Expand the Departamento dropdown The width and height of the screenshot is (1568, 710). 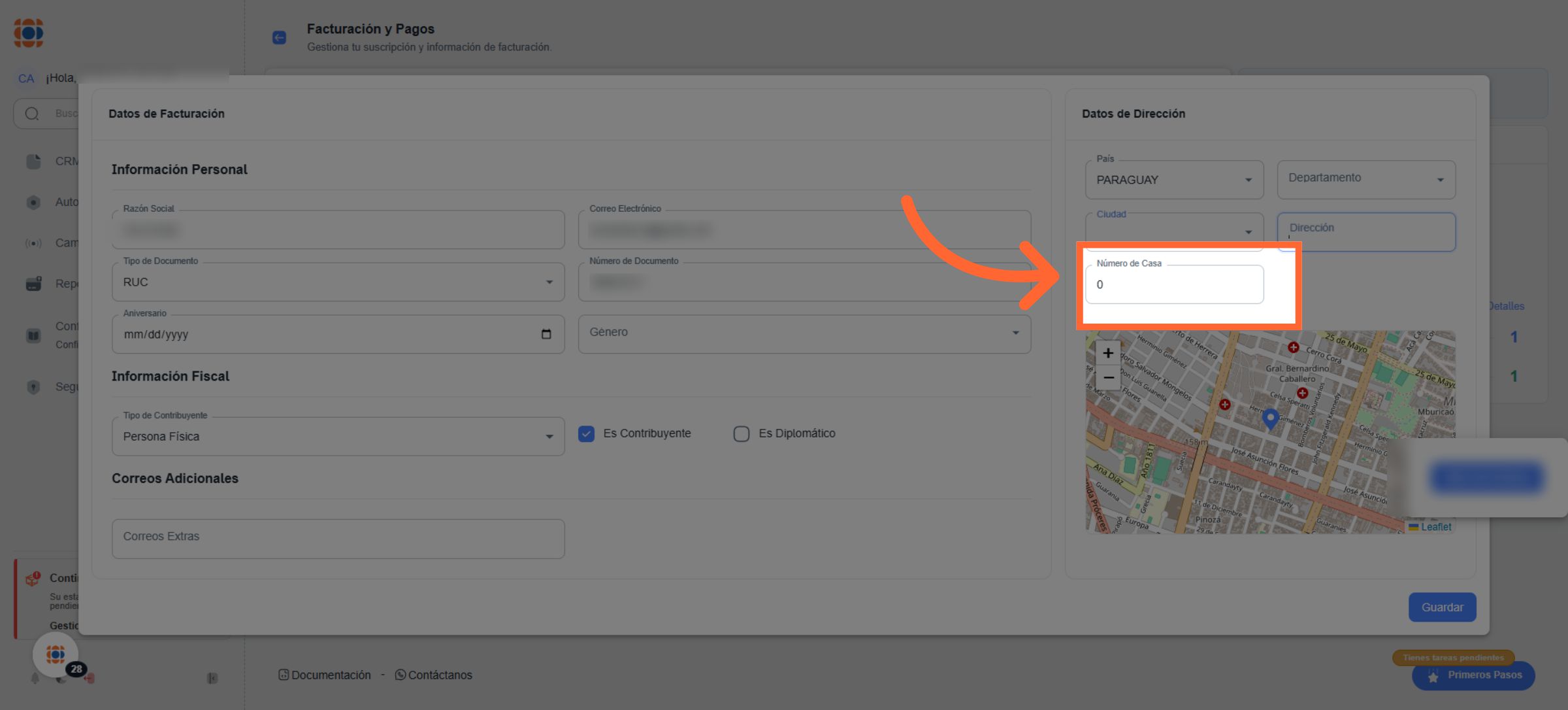[1365, 179]
